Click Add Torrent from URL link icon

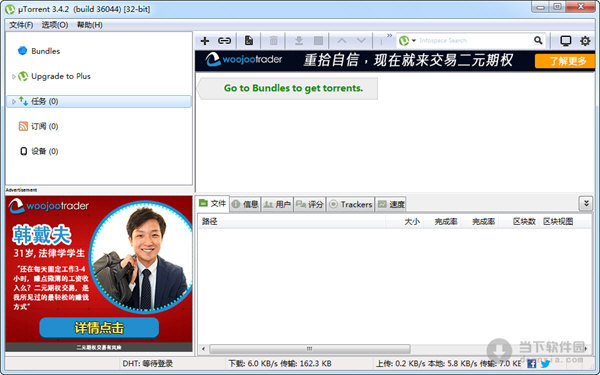[x=224, y=41]
